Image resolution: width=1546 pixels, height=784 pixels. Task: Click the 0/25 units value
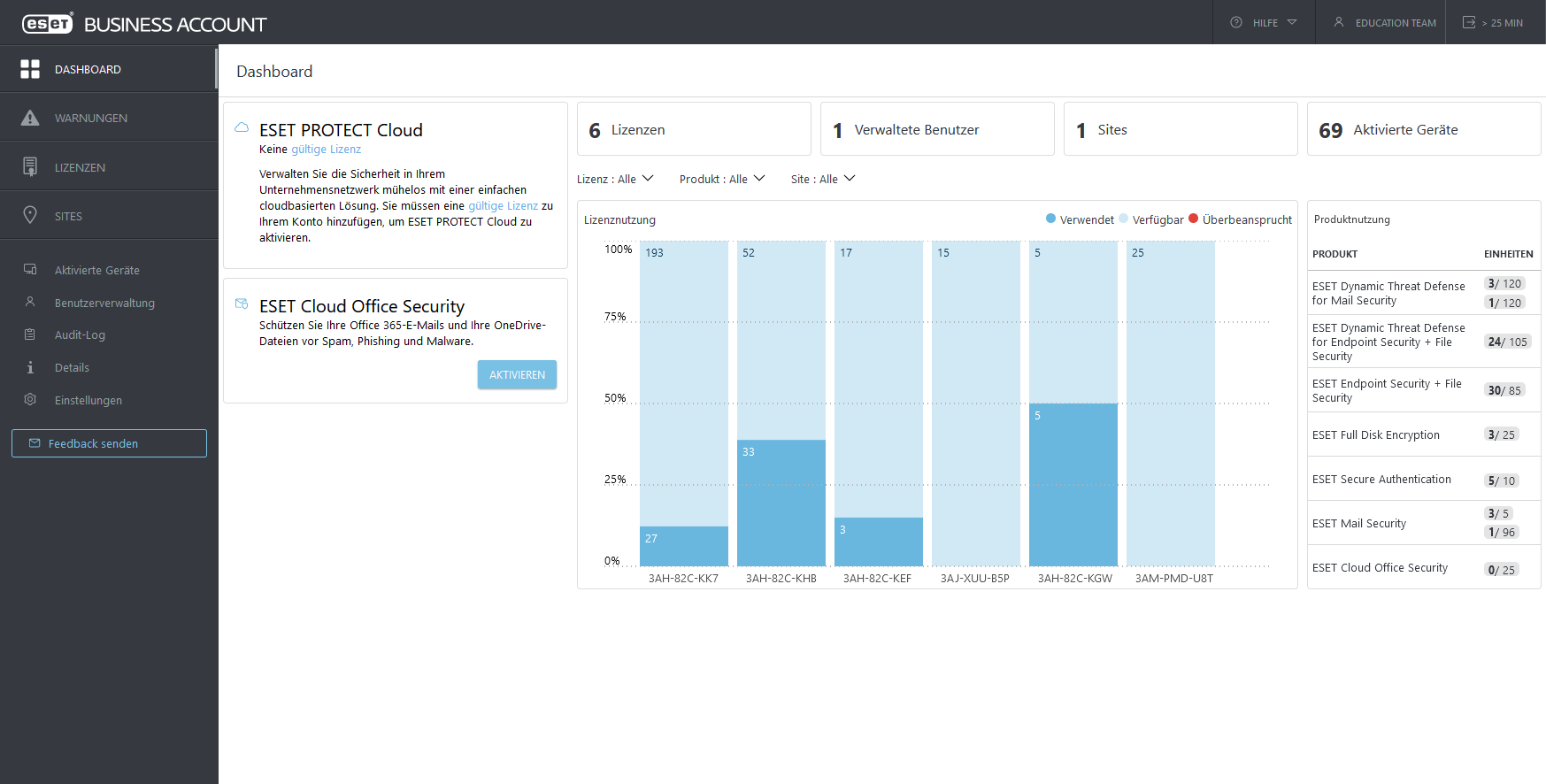(x=1502, y=570)
